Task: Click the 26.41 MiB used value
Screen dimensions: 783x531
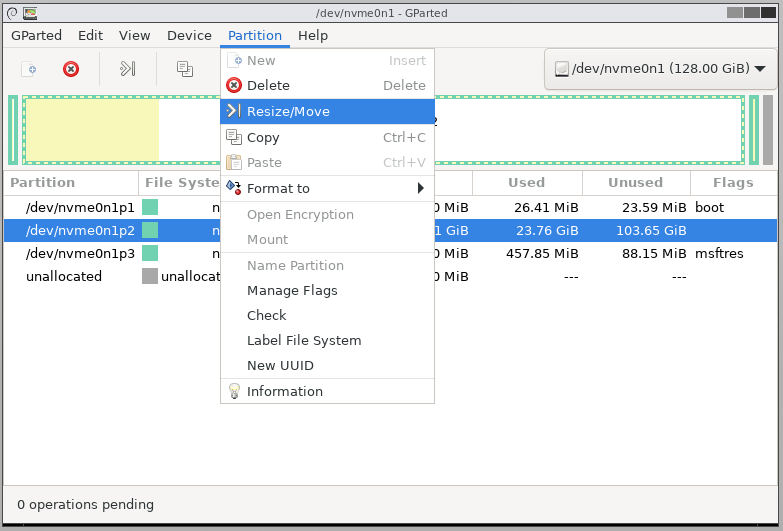Action: [546, 207]
